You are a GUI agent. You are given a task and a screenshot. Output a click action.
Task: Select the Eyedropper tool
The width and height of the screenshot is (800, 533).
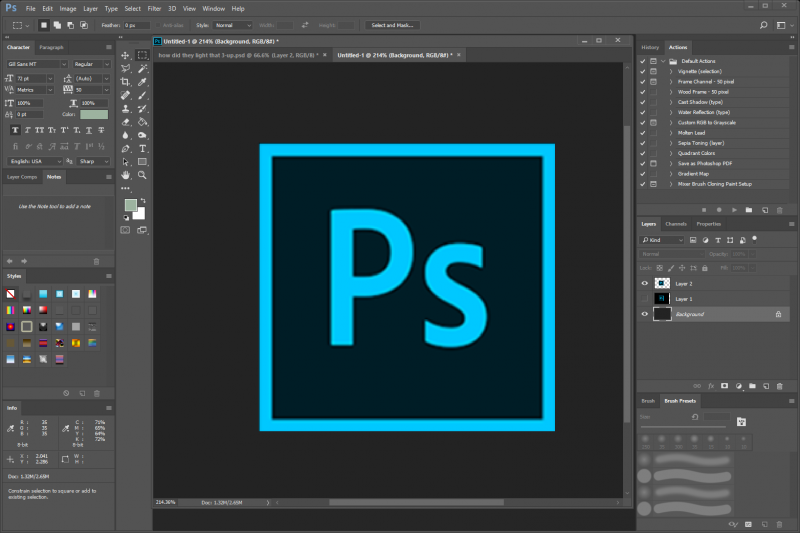pyautogui.click(x=143, y=82)
